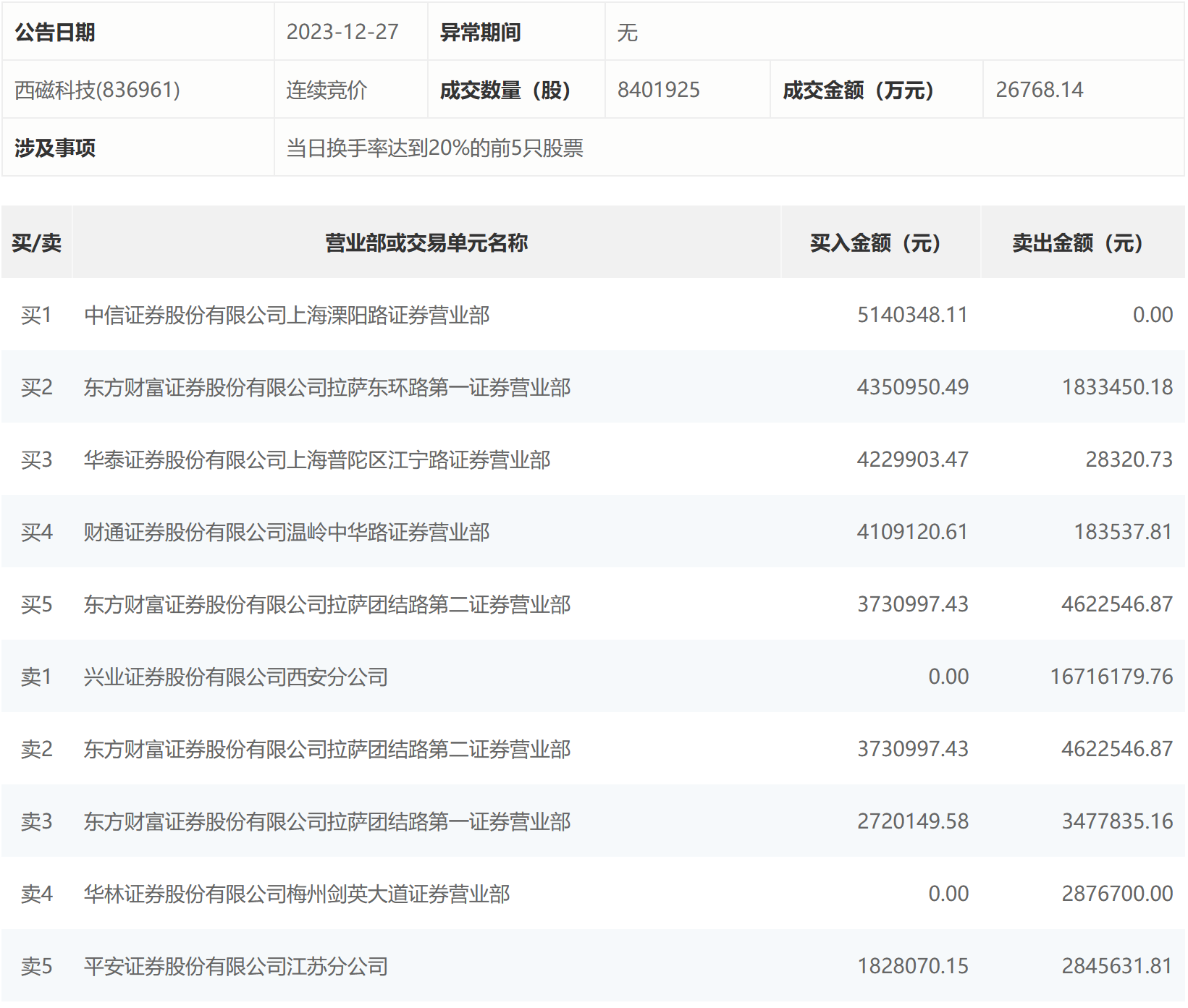1188x1008 pixels.
Task: Click the 营业部或交易单元名称 column header
Action: point(426,242)
